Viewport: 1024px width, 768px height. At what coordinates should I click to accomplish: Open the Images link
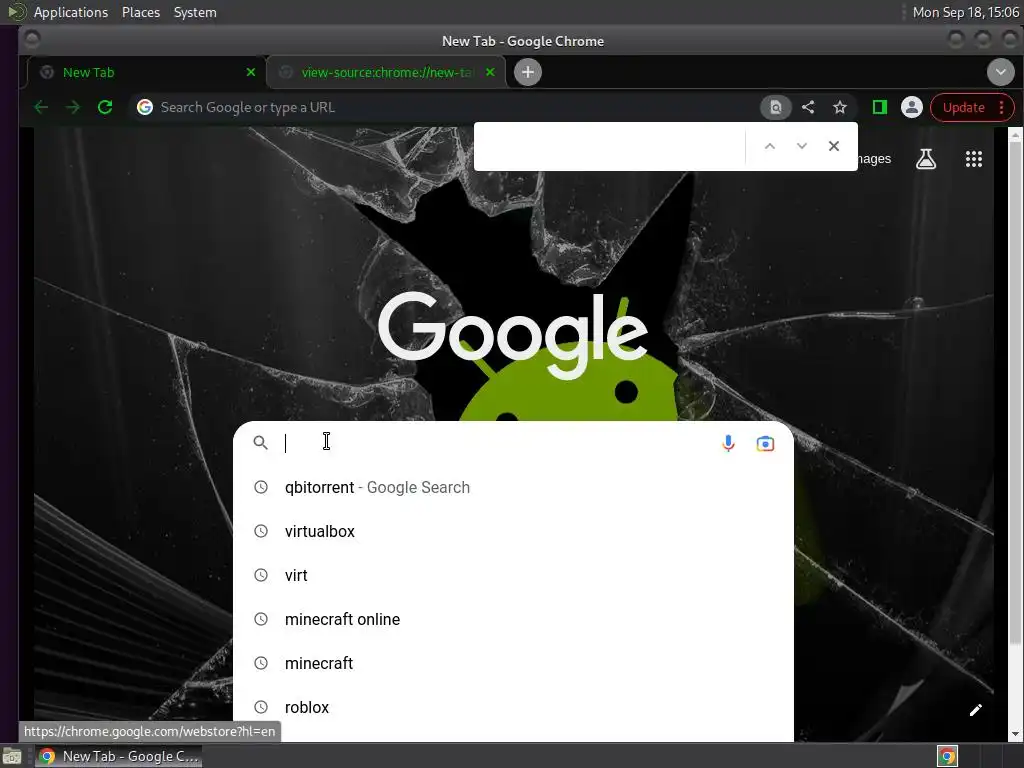(x=874, y=159)
